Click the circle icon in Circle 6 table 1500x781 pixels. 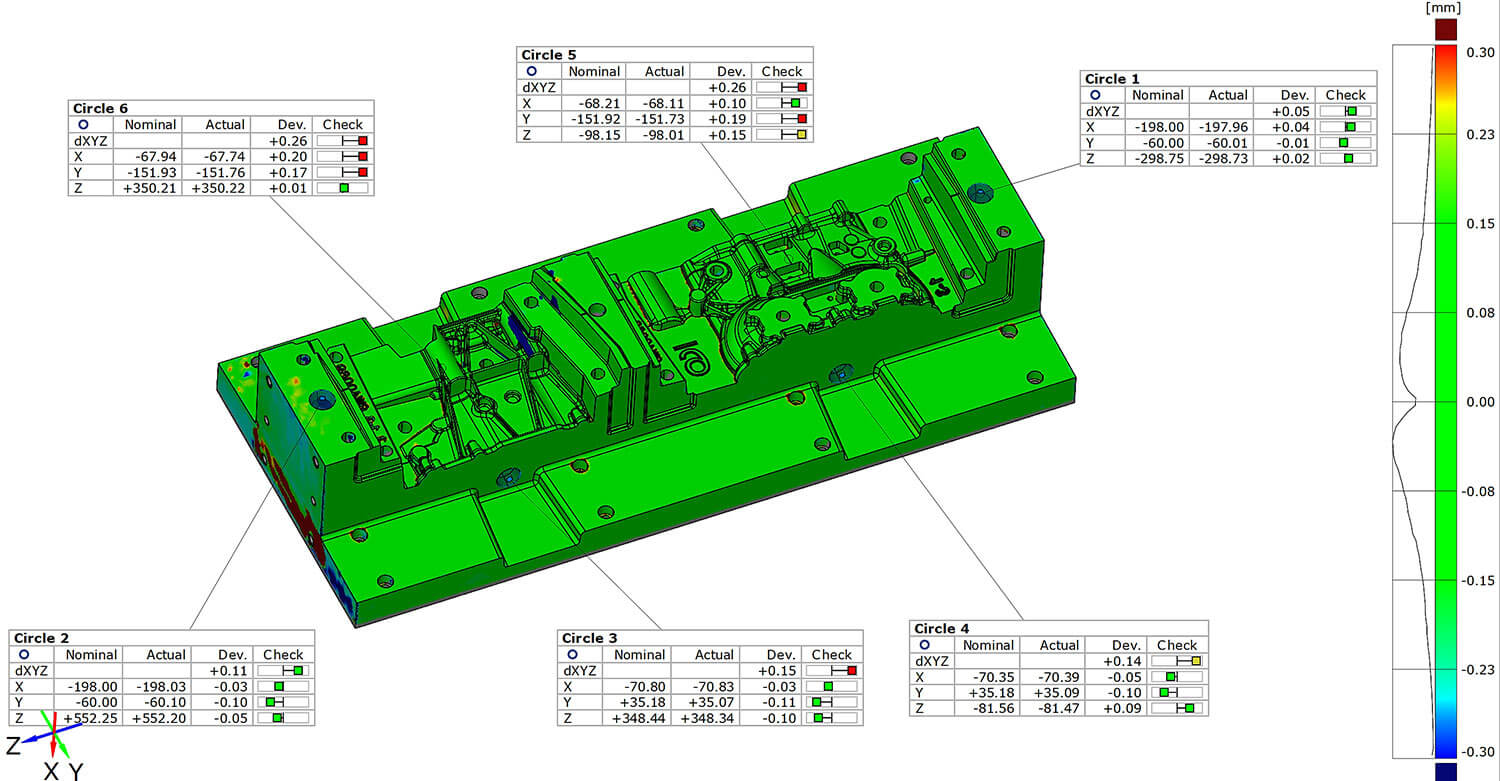coord(84,125)
